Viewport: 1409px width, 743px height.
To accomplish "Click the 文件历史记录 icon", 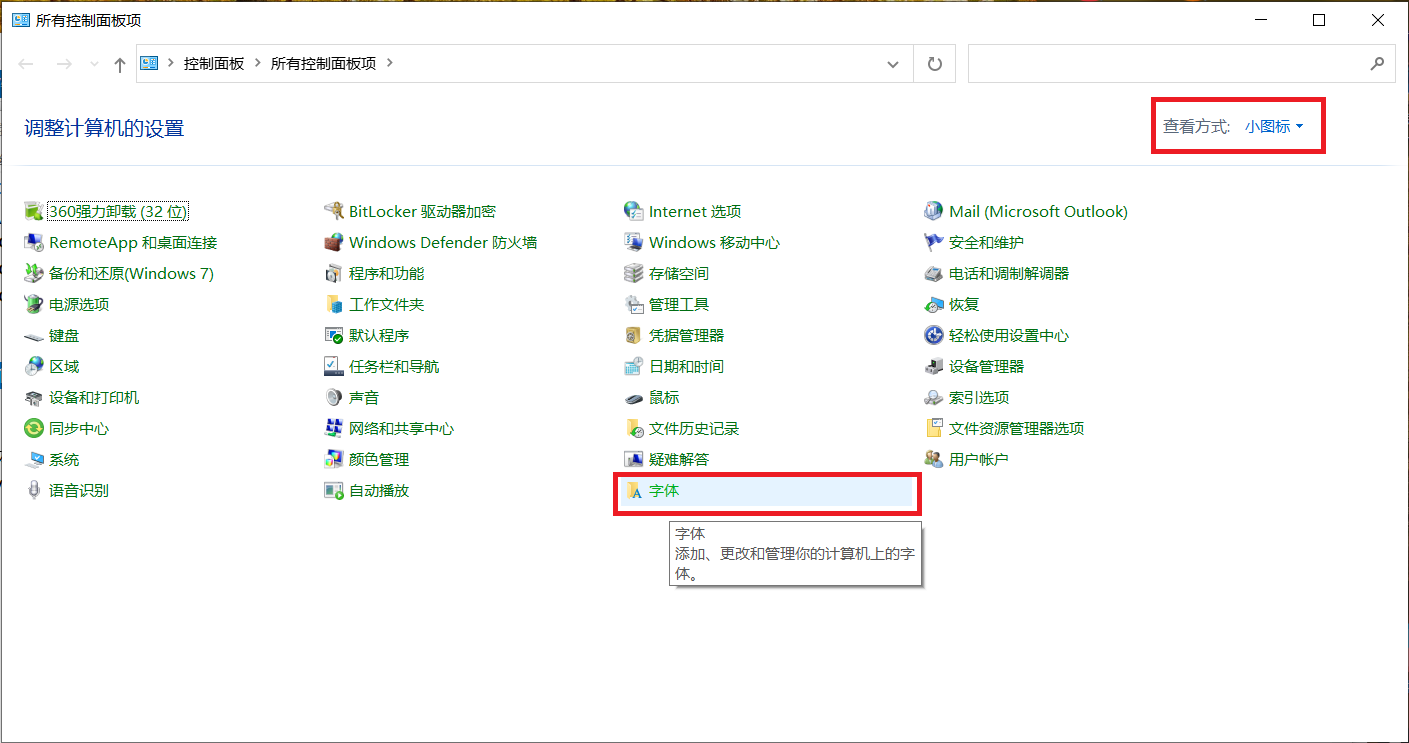I will (x=633, y=428).
